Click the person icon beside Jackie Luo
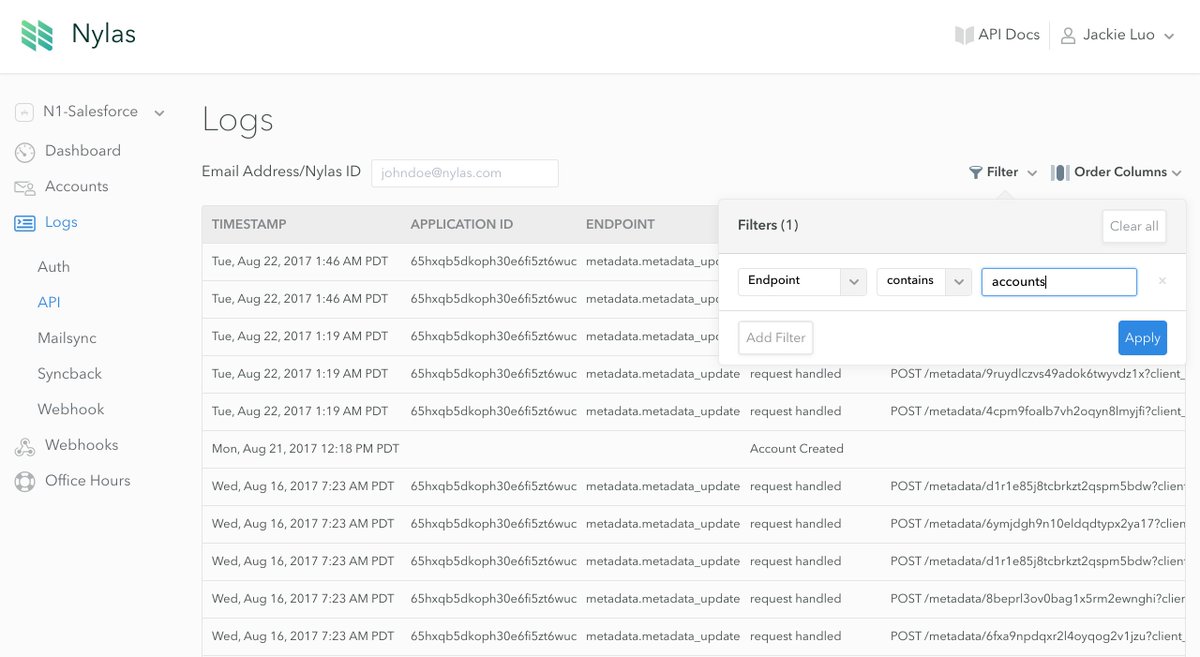Viewport: 1200px width, 657px height. [1066, 34]
